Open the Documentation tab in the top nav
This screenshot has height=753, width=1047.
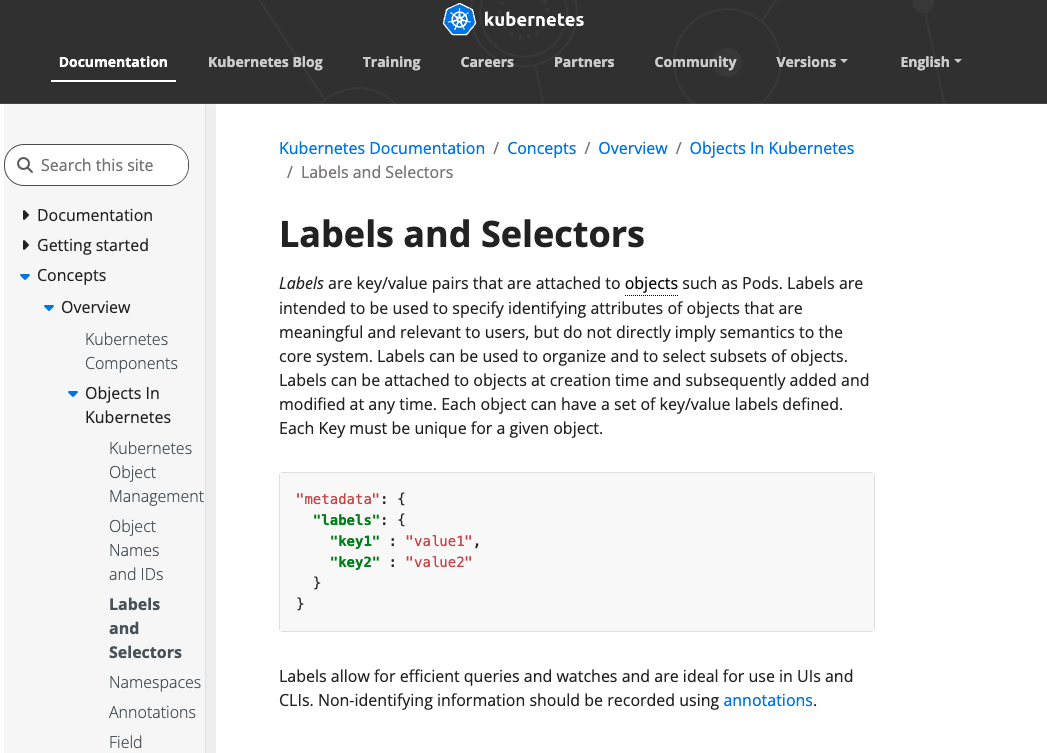(x=113, y=62)
